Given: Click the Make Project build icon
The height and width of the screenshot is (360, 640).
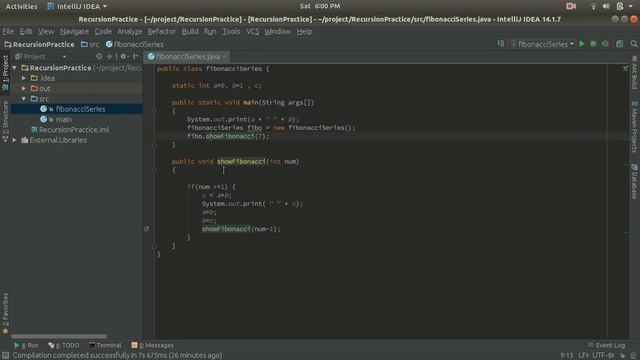Looking at the screenshot, I should [500, 44].
